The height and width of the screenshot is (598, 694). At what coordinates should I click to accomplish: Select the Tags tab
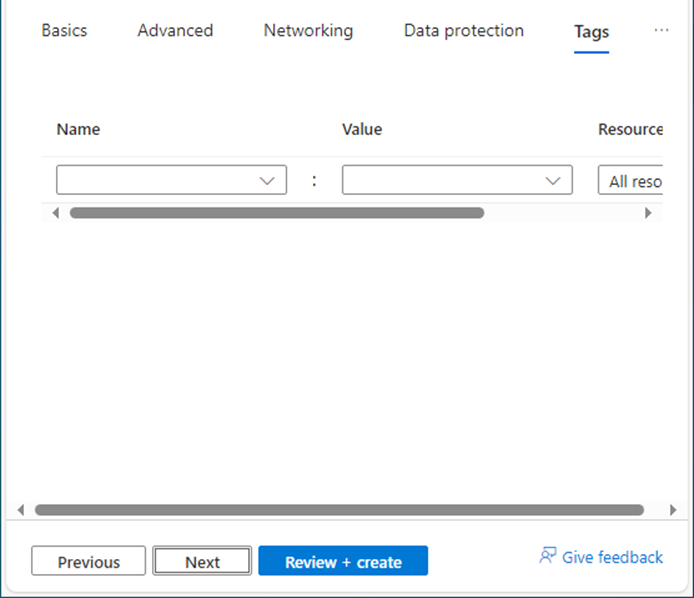tap(591, 33)
